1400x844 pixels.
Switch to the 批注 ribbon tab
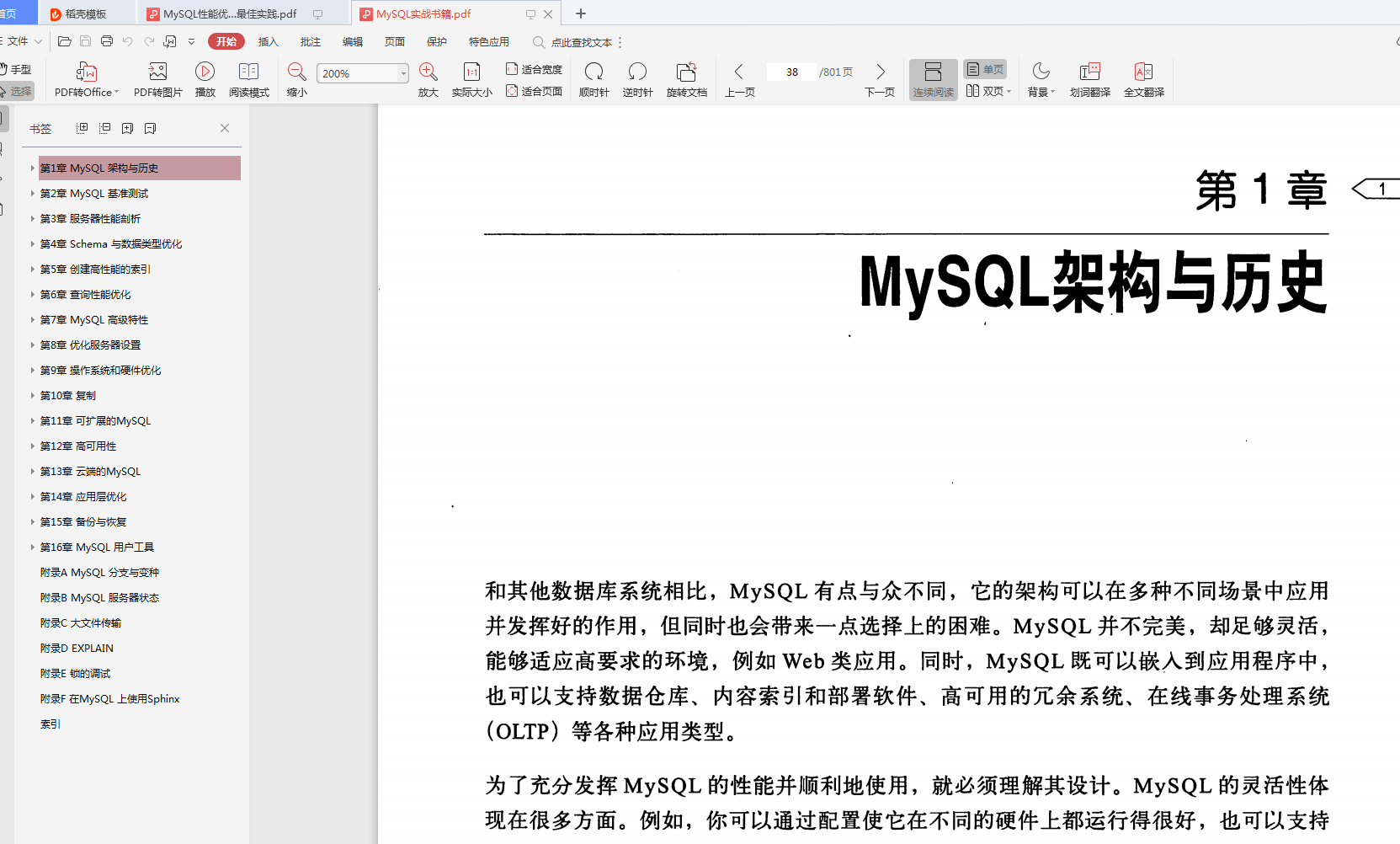point(310,41)
